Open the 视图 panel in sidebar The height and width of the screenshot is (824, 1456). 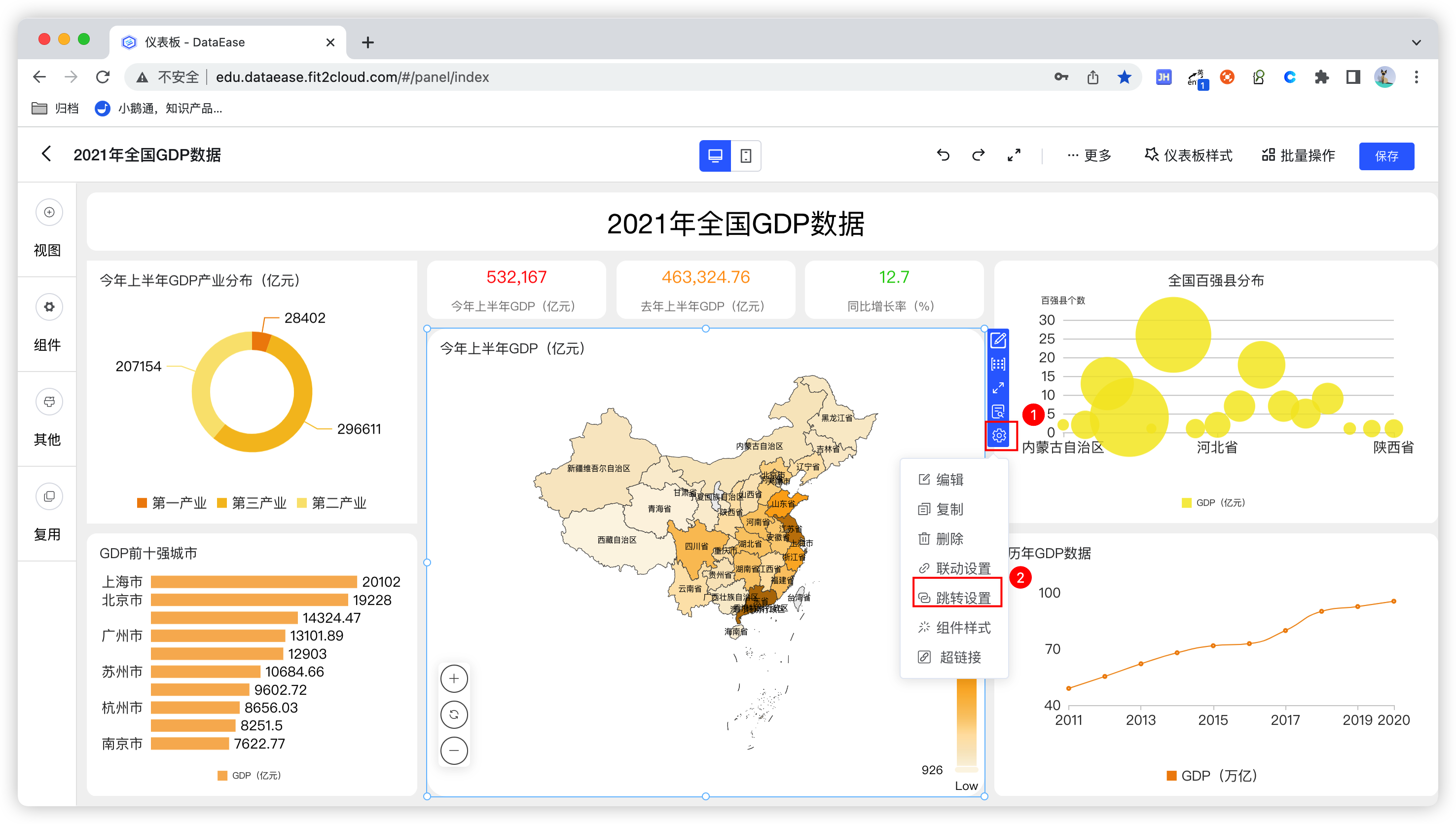click(x=47, y=229)
